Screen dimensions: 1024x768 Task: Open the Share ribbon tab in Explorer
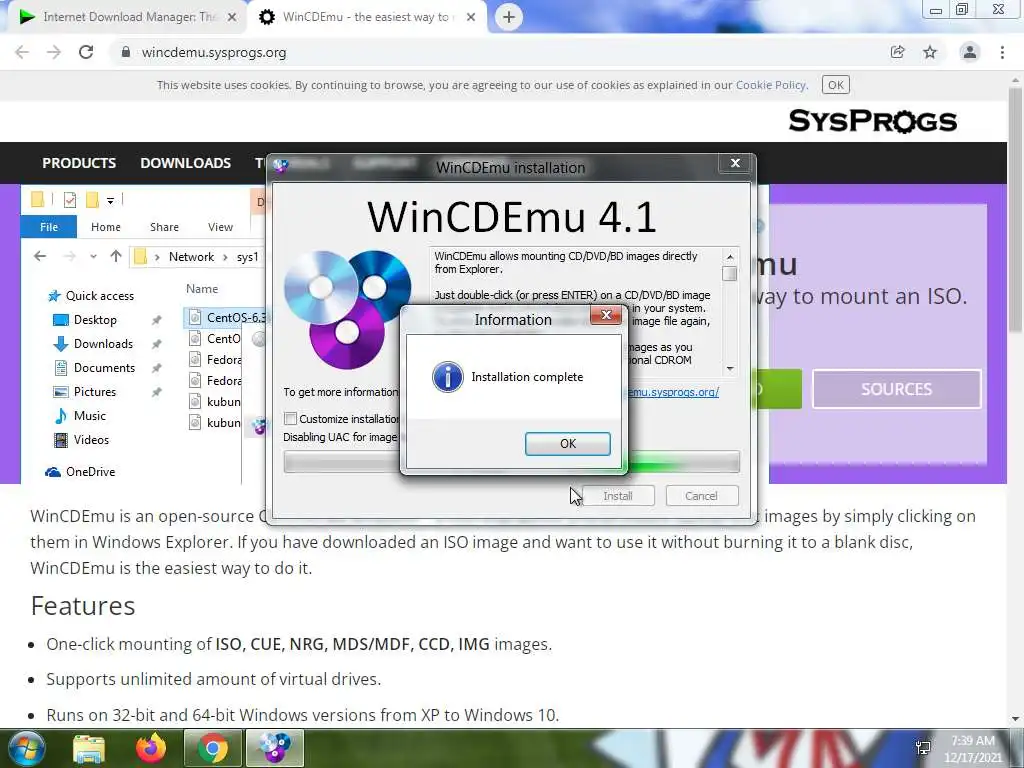[164, 227]
